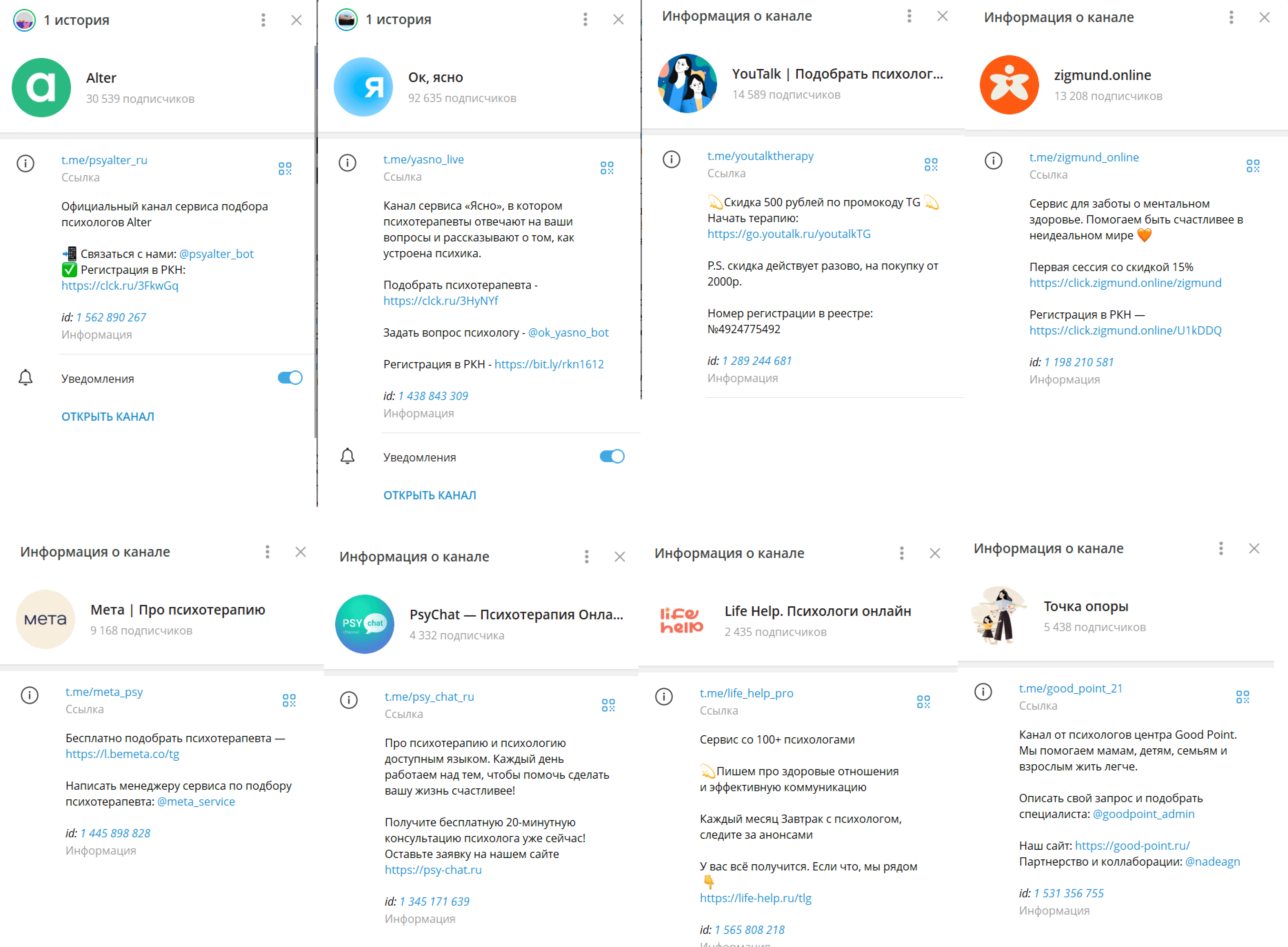The image size is (1288, 947).
Task: Open the @meta_service mention
Action: click(196, 801)
